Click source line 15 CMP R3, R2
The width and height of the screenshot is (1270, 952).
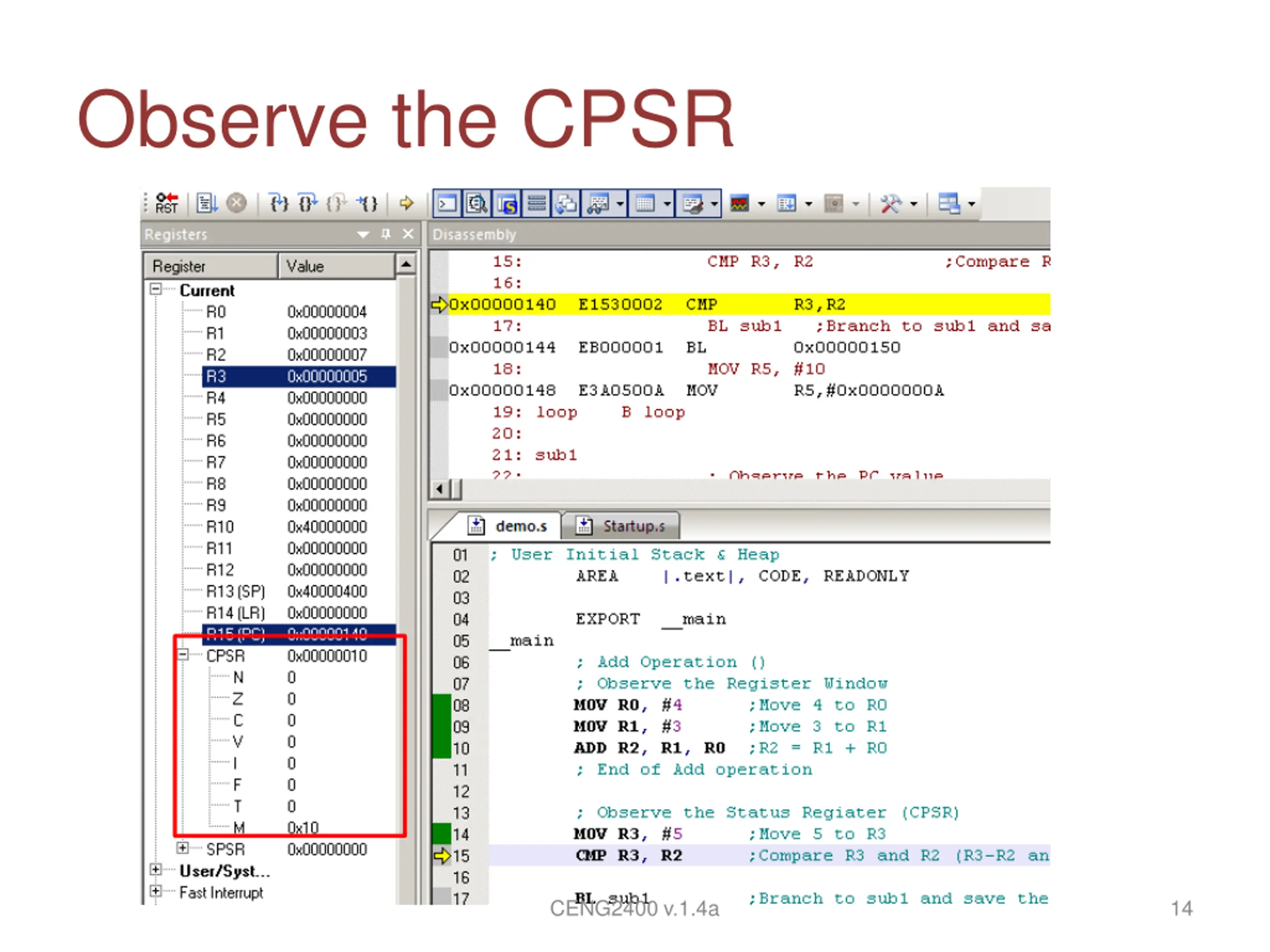769,856
